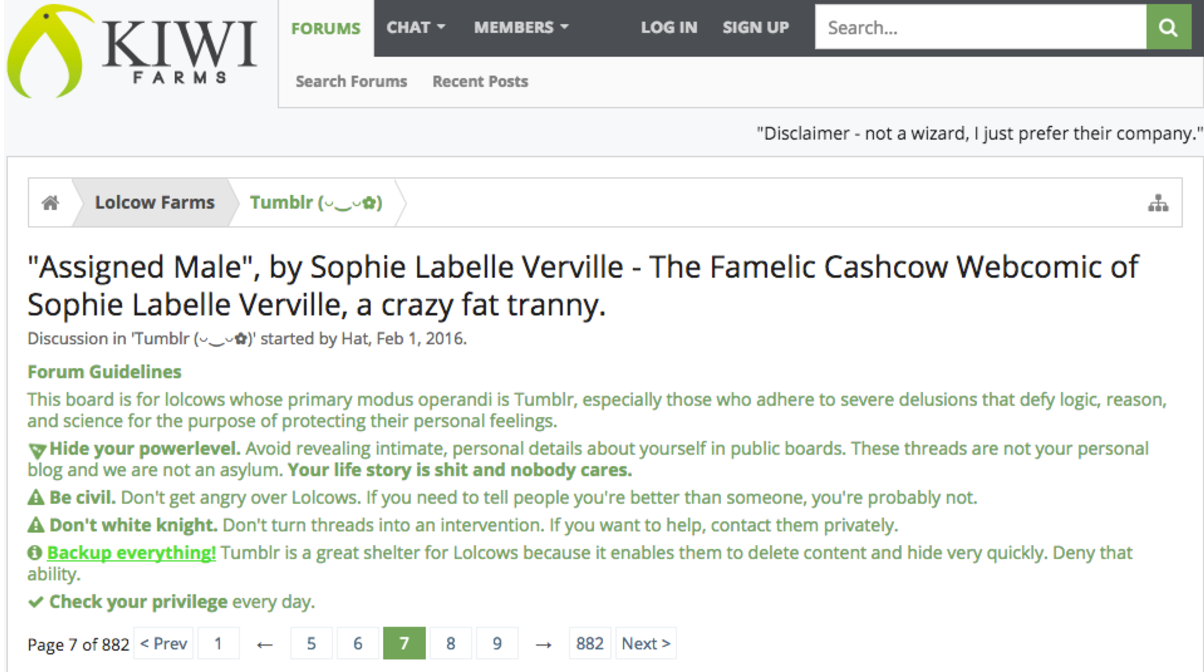Viewport: 1204px width, 672px height.
Task: Open Recent Posts link
Action: [480, 82]
